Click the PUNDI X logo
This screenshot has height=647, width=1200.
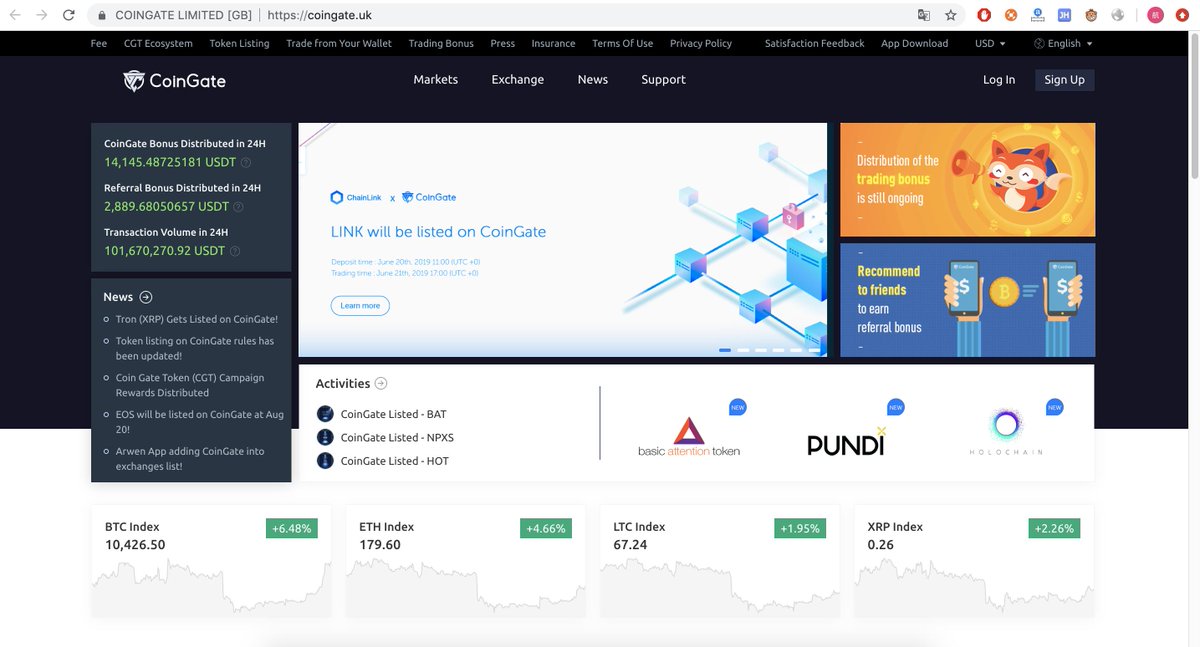click(x=847, y=441)
